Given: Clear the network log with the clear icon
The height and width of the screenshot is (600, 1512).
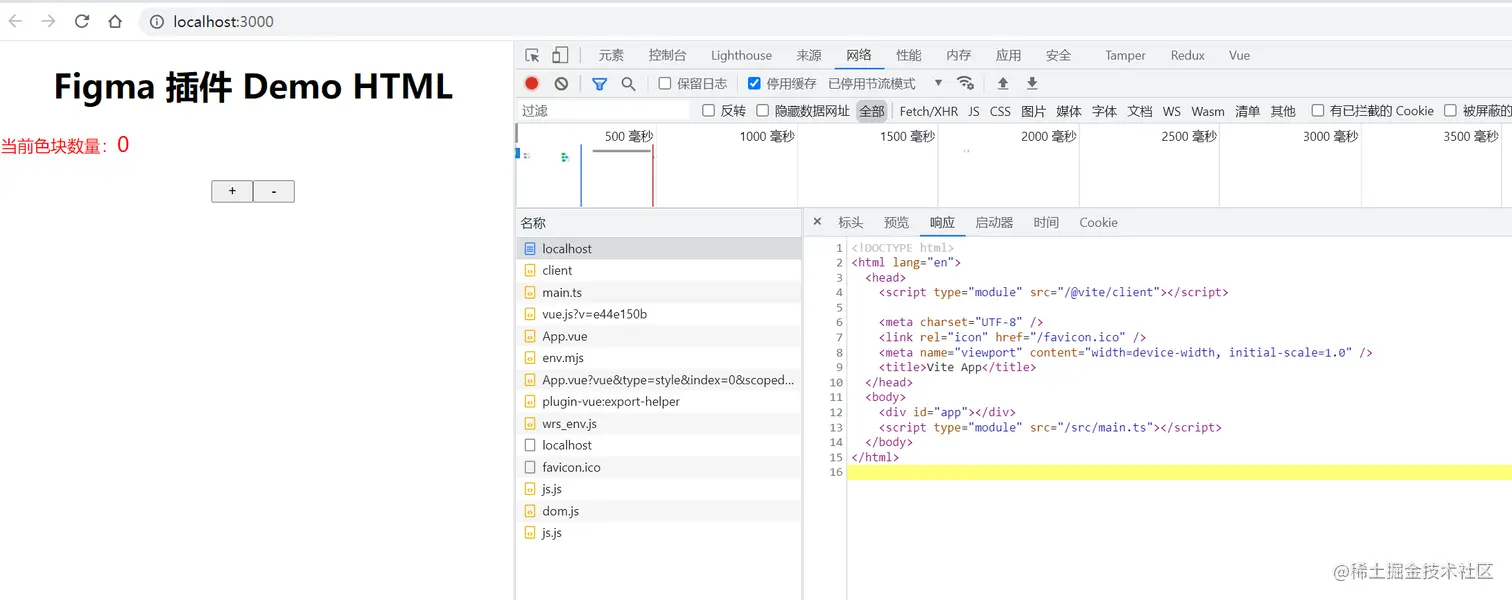Looking at the screenshot, I should pyautogui.click(x=561, y=84).
